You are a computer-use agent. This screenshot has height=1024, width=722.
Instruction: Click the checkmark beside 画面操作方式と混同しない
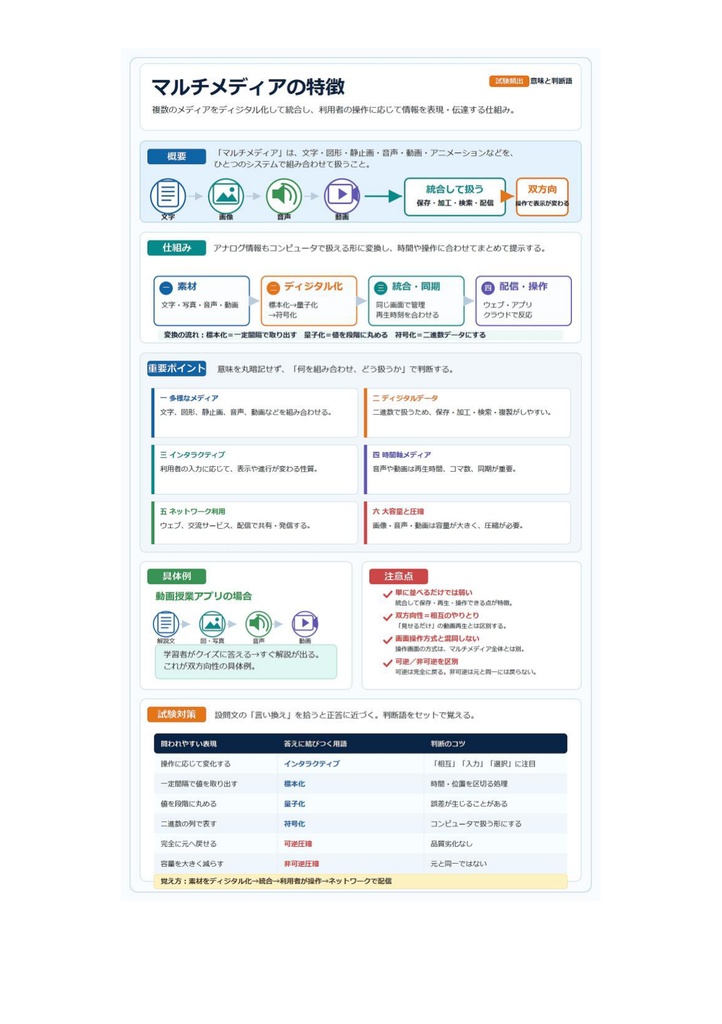(x=388, y=639)
